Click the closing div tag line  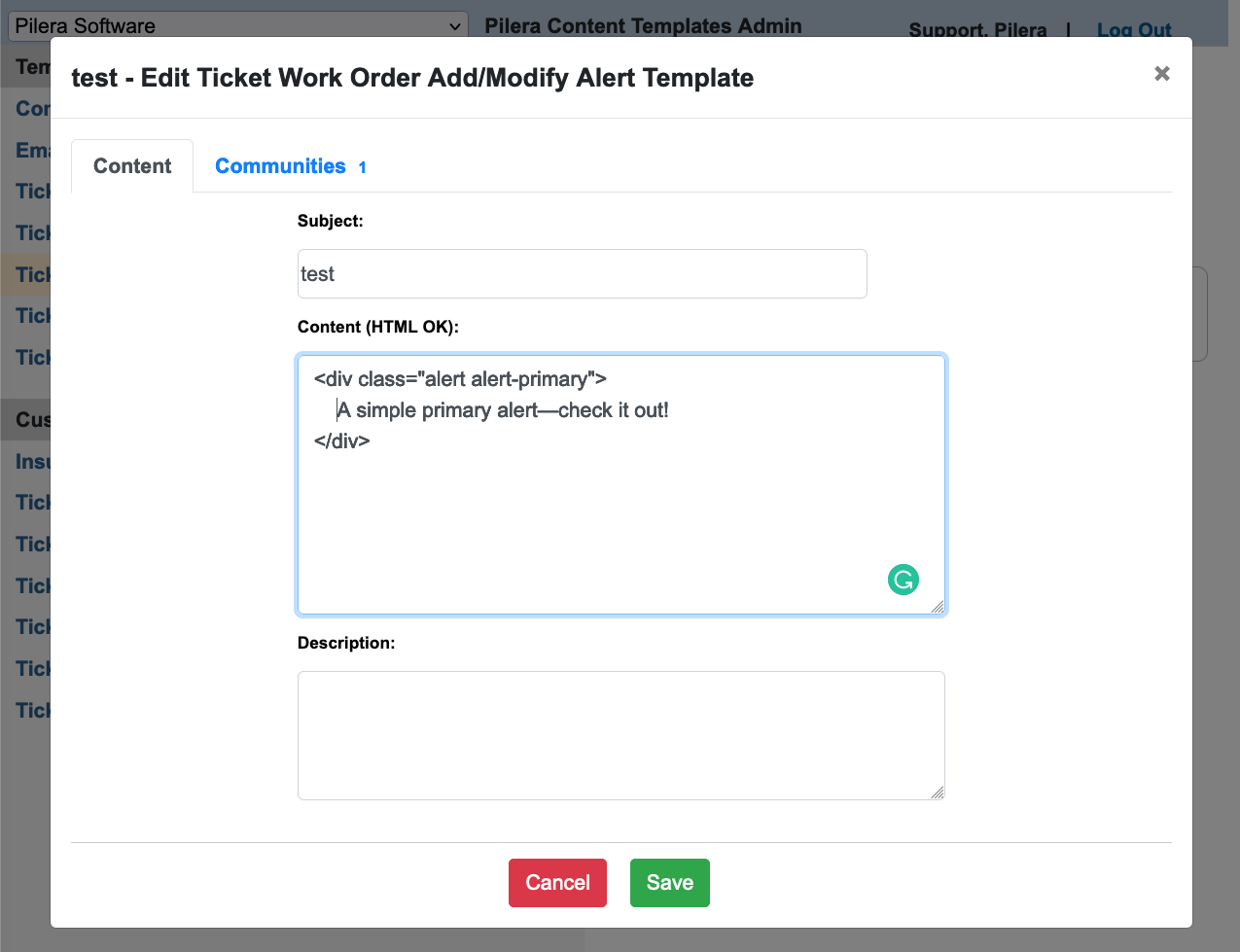point(342,441)
